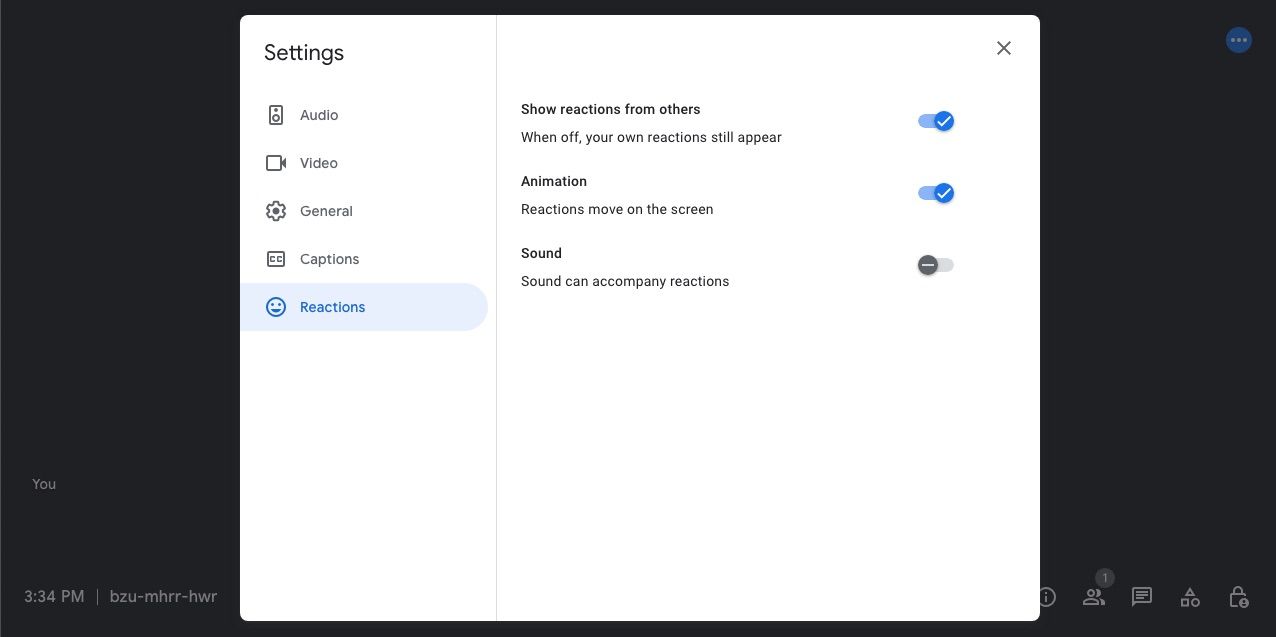Click the Reactions smiley face icon
This screenshot has width=1276, height=637.
(x=276, y=307)
